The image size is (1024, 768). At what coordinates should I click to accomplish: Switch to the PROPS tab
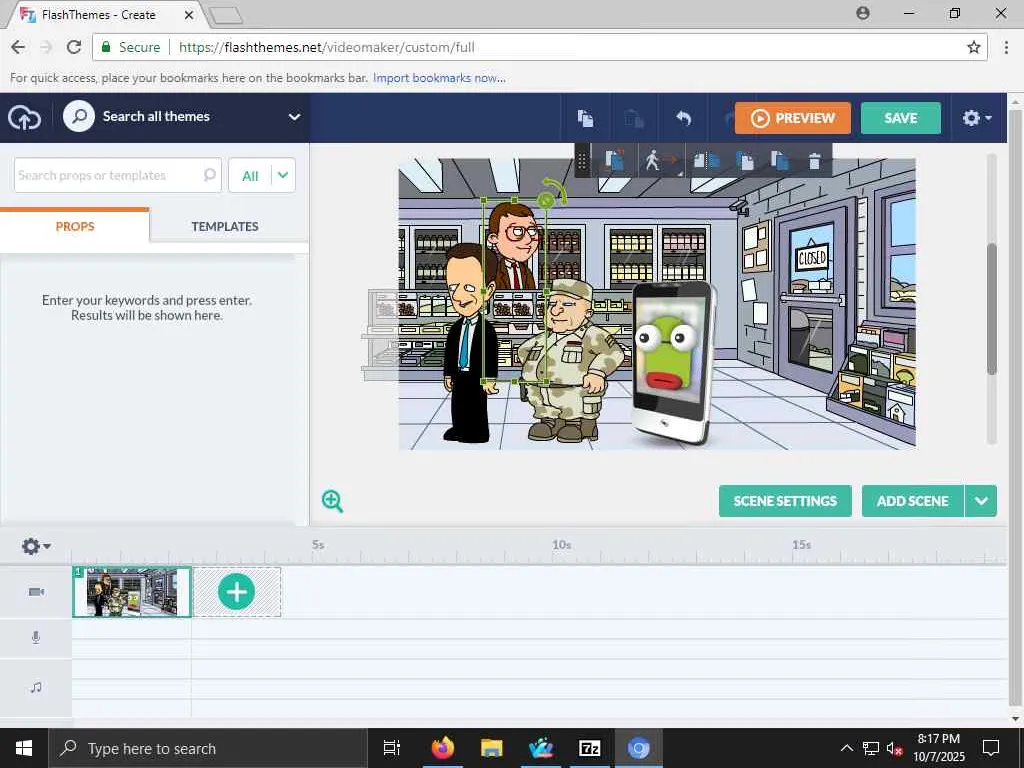pyautogui.click(x=75, y=227)
